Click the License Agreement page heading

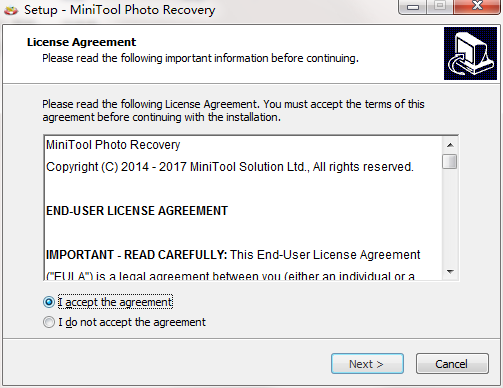tap(81, 42)
